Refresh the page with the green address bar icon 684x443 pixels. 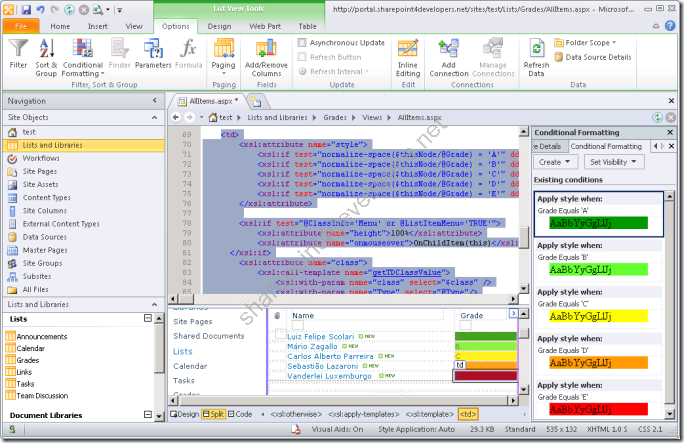coord(657,117)
